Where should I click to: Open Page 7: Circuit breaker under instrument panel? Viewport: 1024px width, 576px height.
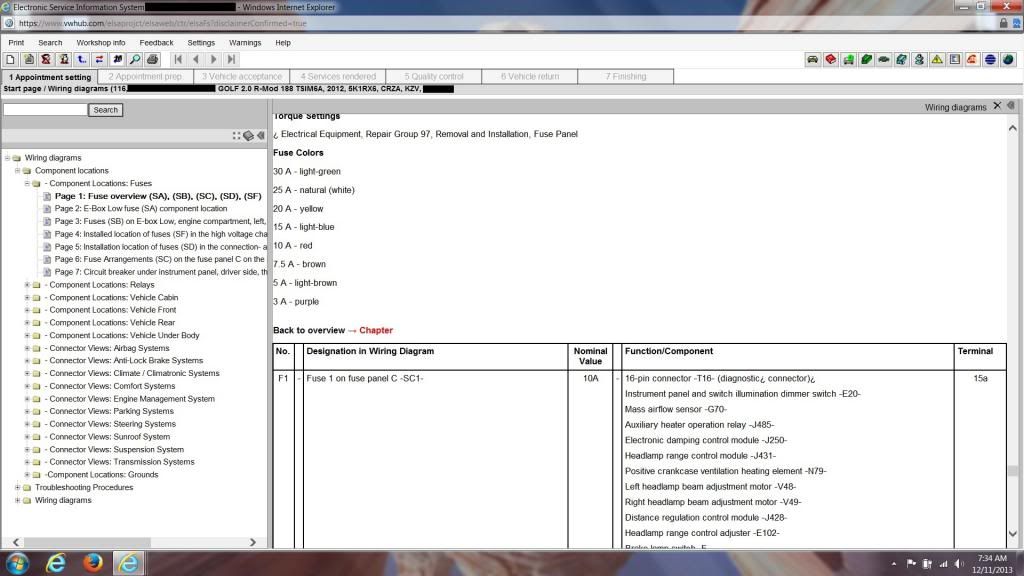coord(161,272)
